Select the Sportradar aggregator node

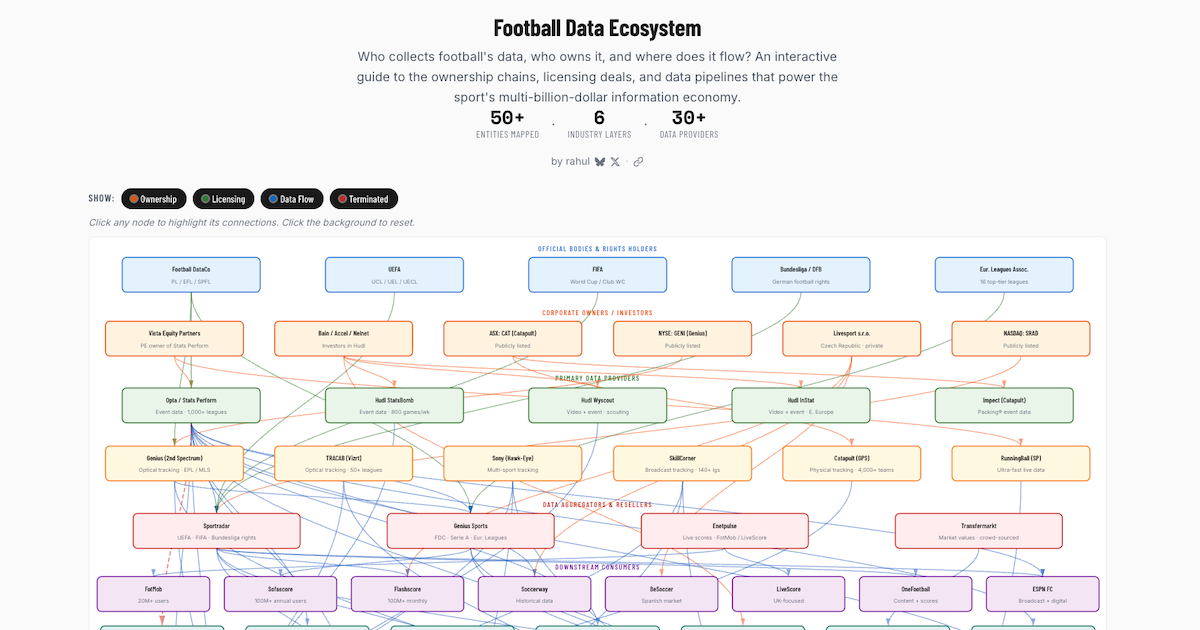point(216,531)
